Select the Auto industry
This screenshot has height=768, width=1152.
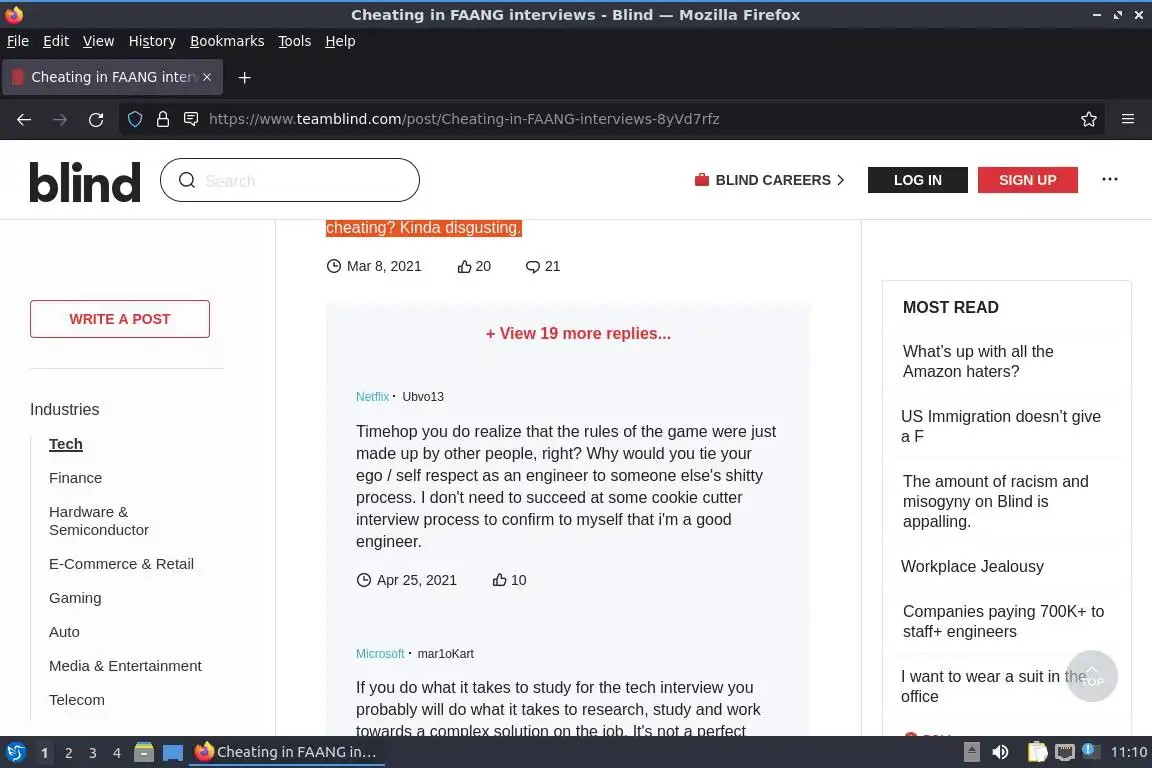(x=64, y=632)
